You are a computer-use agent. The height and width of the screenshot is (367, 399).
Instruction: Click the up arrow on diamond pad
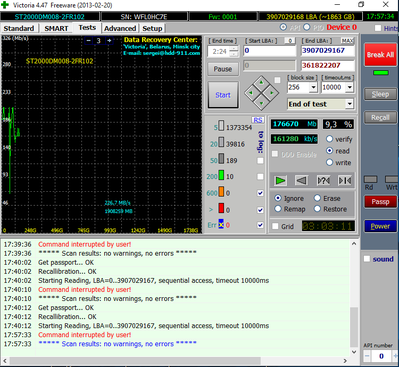tap(261, 82)
